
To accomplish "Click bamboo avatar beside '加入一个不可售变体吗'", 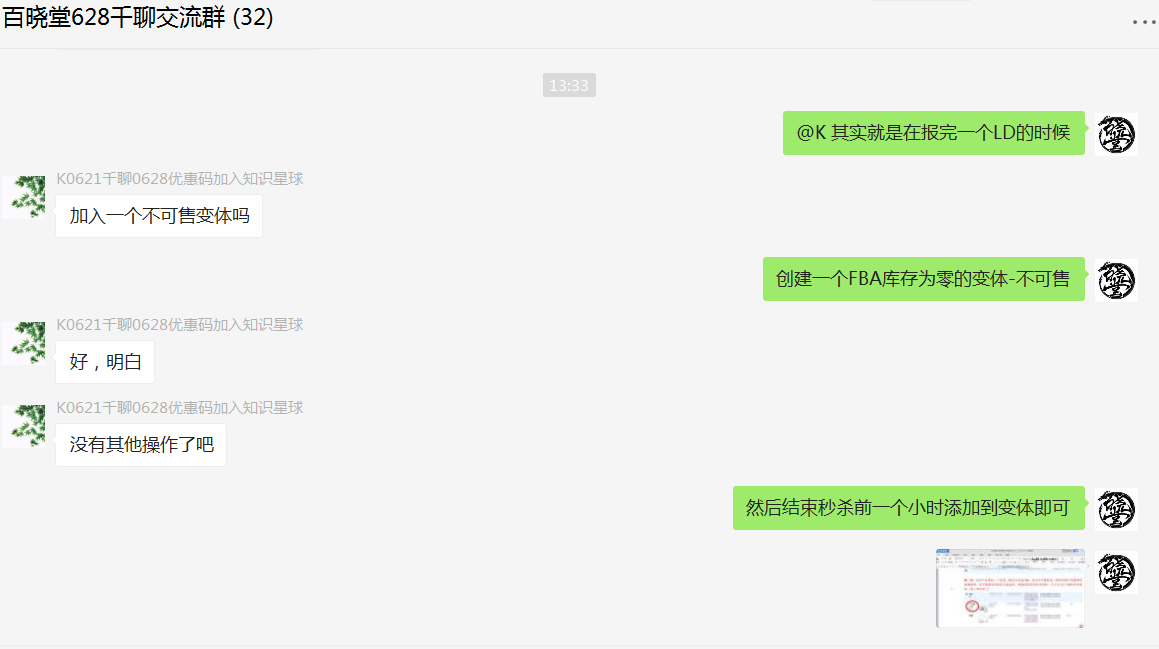I will coord(24,197).
